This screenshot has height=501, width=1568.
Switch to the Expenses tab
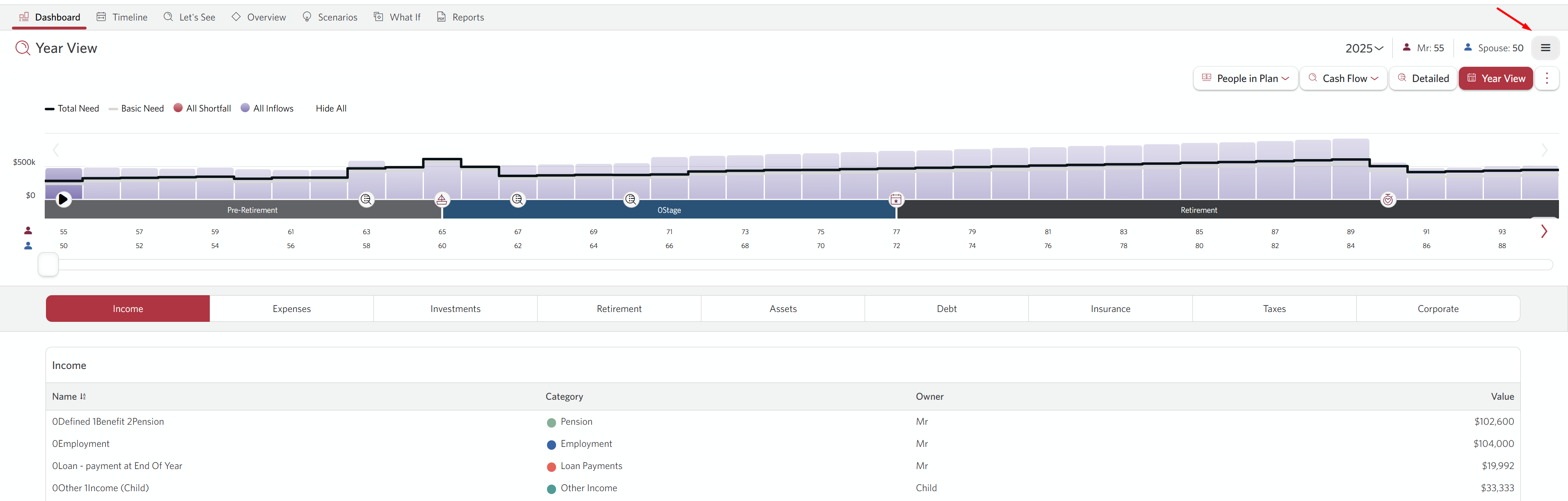click(x=292, y=309)
